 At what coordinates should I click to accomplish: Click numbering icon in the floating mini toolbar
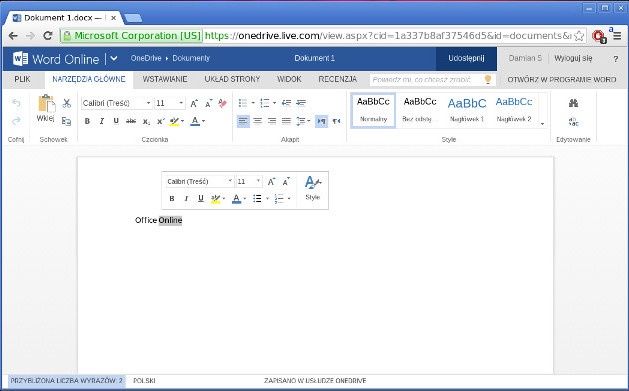point(279,199)
